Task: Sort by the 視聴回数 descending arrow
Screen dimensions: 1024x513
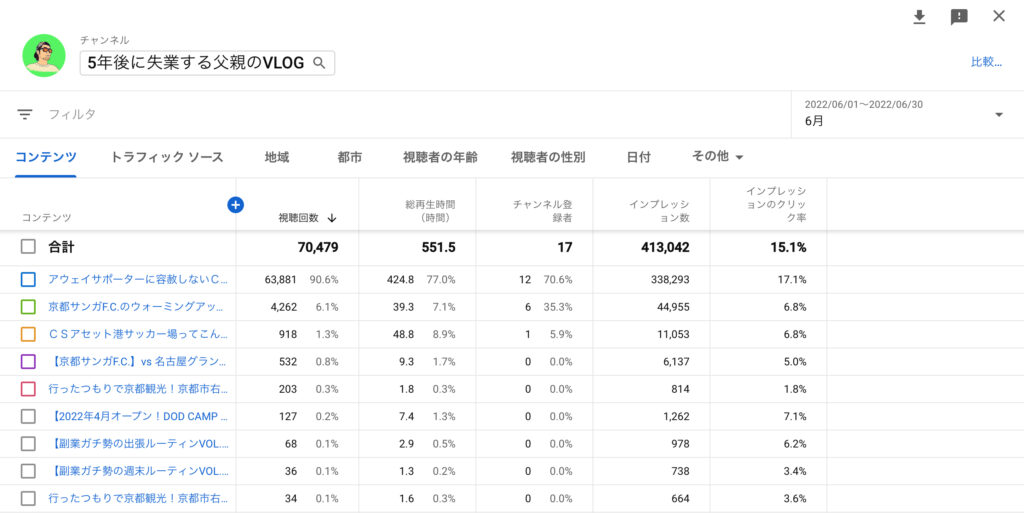Action: (332, 218)
